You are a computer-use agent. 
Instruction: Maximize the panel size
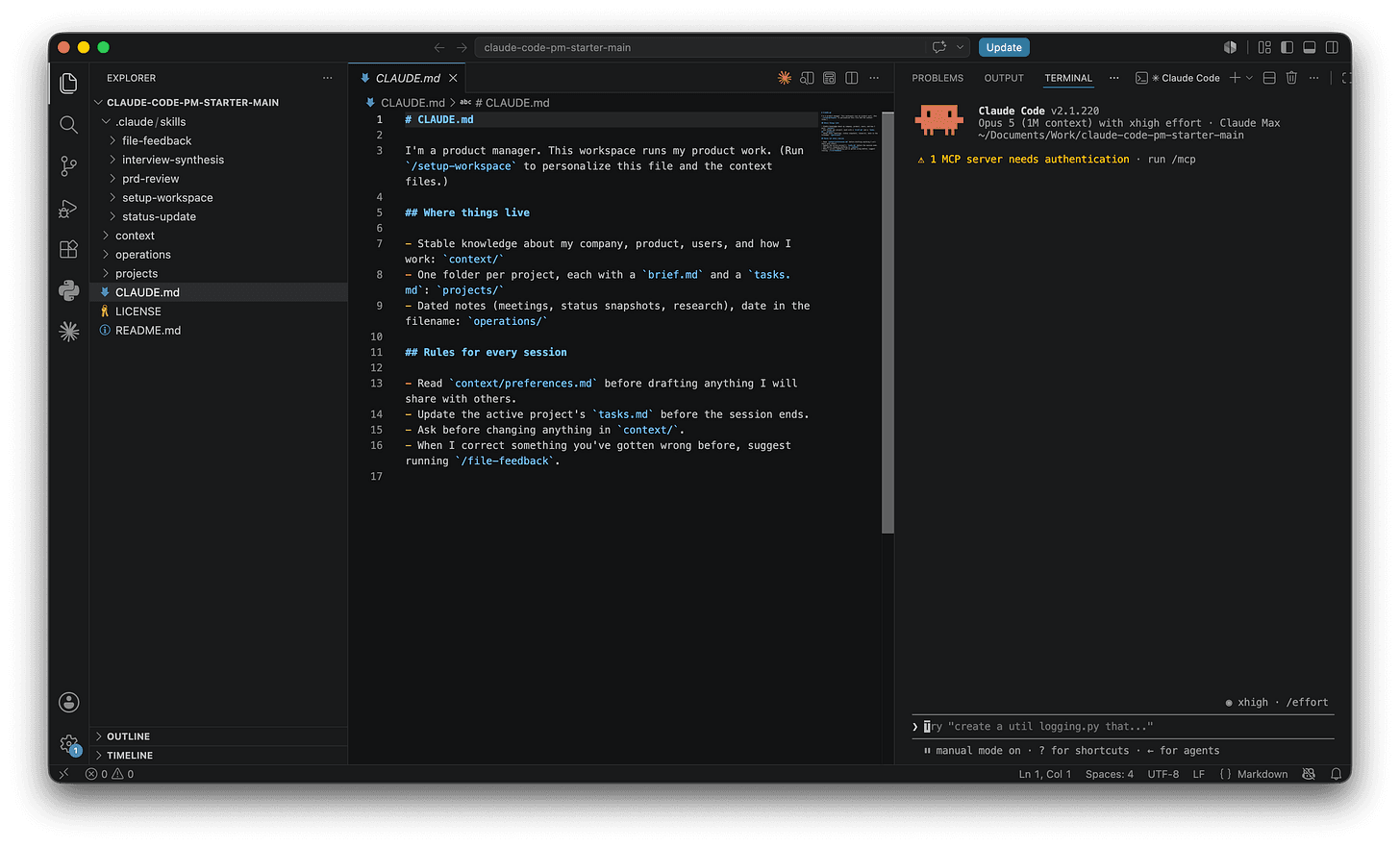coord(1346,78)
